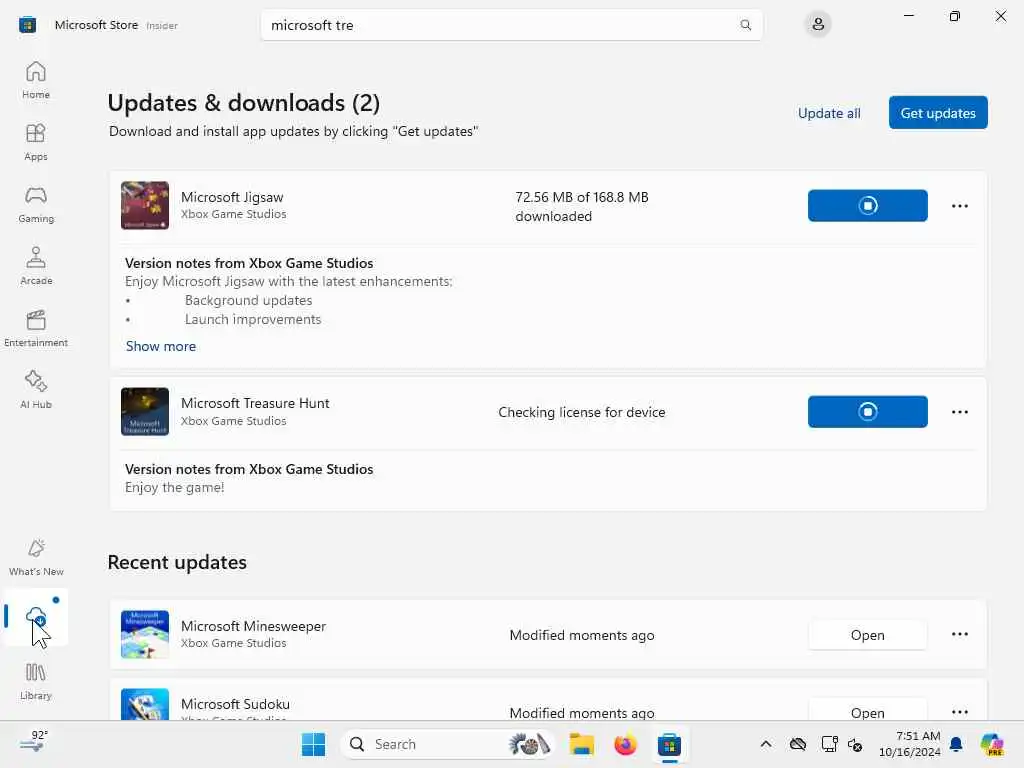The height and width of the screenshot is (768, 1024).
Task: Stop the Microsoft Jigsaw download
Action: point(867,206)
